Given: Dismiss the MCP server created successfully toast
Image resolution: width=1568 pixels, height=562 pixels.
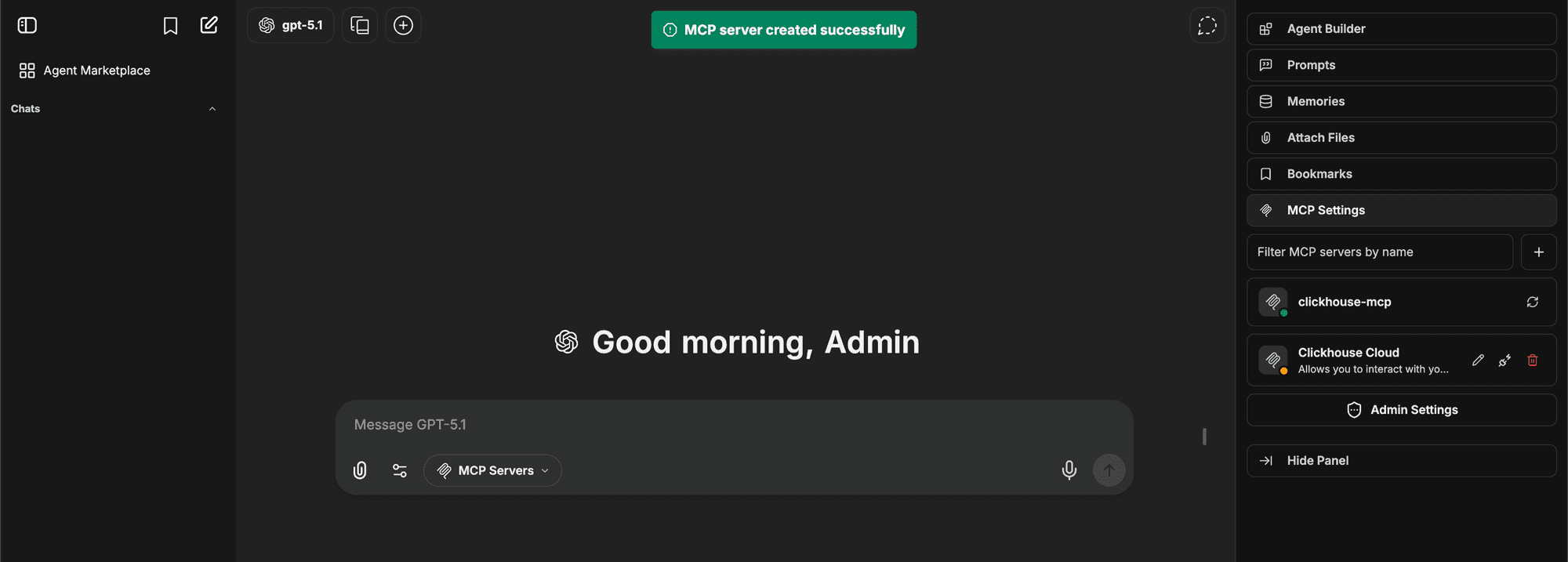Looking at the screenshot, I should pyautogui.click(x=784, y=30).
